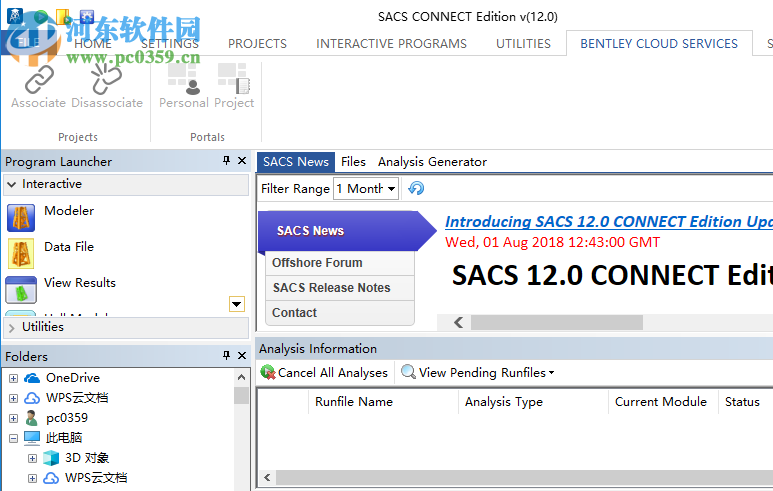Select the 3D 对象 folder icon

[x=51, y=458]
